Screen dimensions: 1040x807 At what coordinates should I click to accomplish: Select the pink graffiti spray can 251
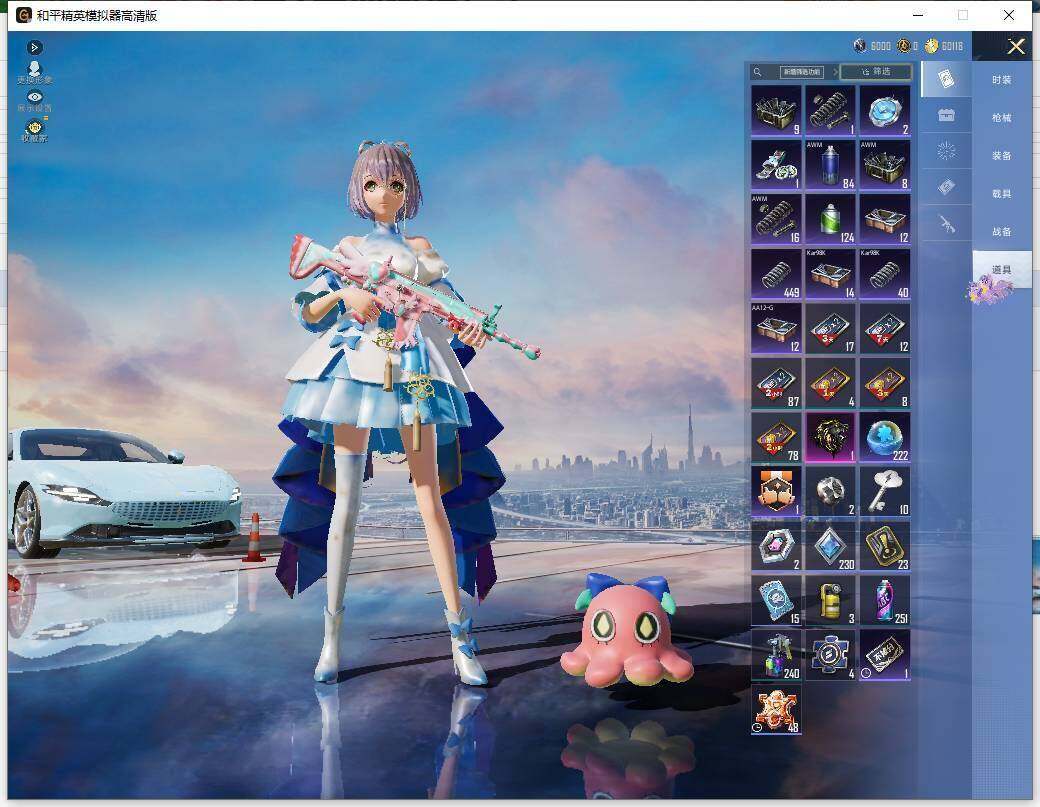(x=885, y=601)
